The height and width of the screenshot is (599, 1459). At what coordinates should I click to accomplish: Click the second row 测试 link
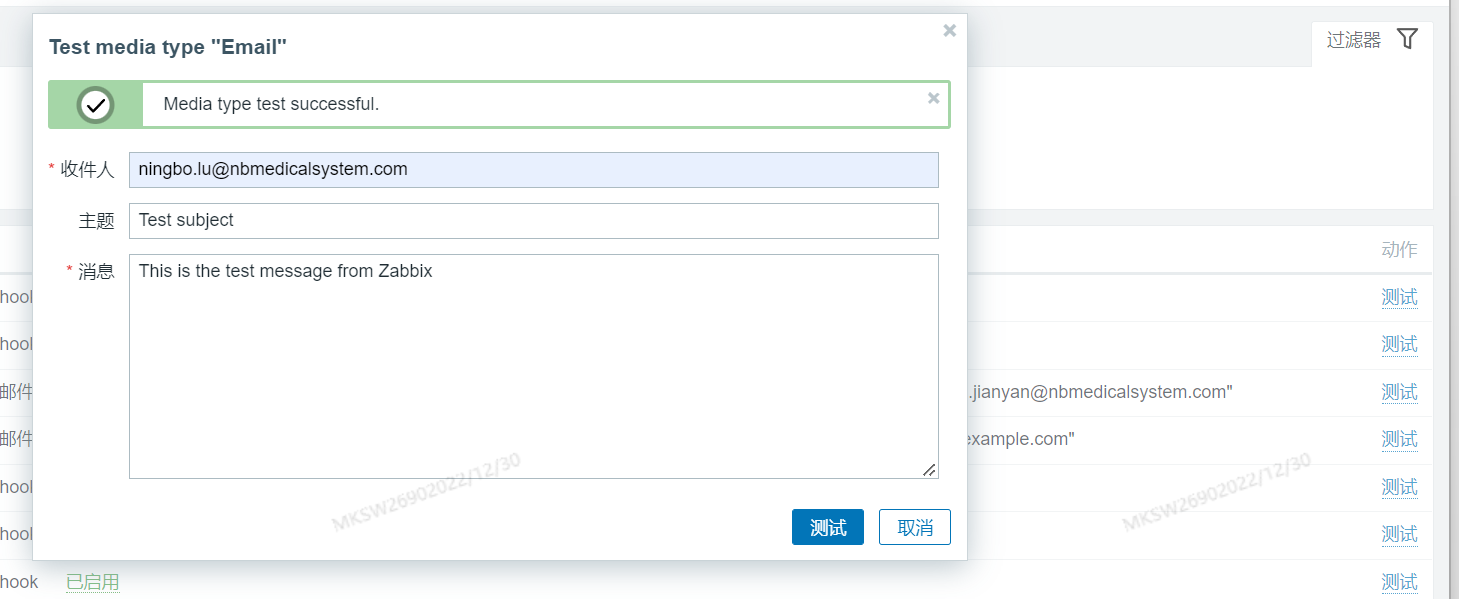click(x=1399, y=345)
